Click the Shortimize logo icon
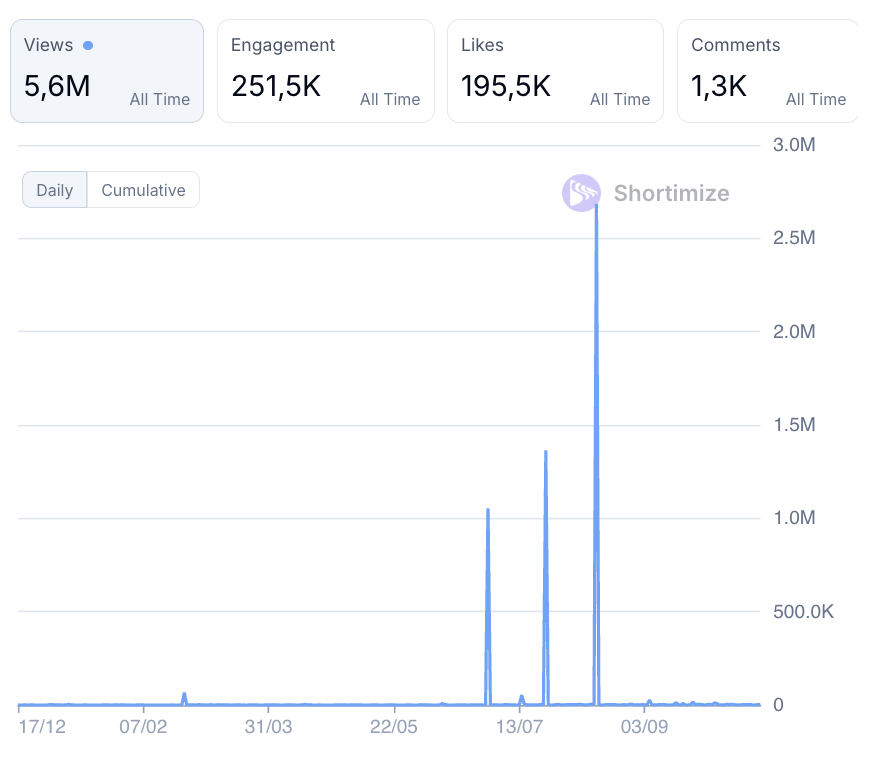The height and width of the screenshot is (758, 884). [x=581, y=193]
